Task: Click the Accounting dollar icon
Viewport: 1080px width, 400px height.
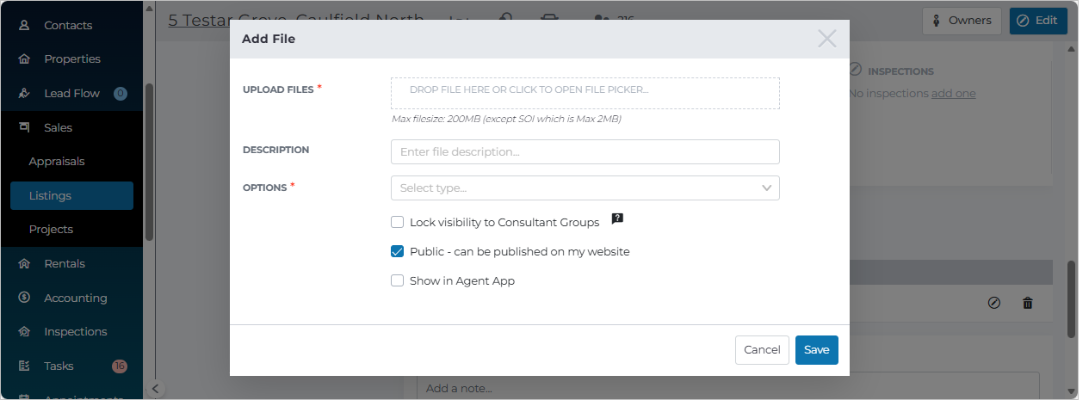Action: click(x=24, y=297)
